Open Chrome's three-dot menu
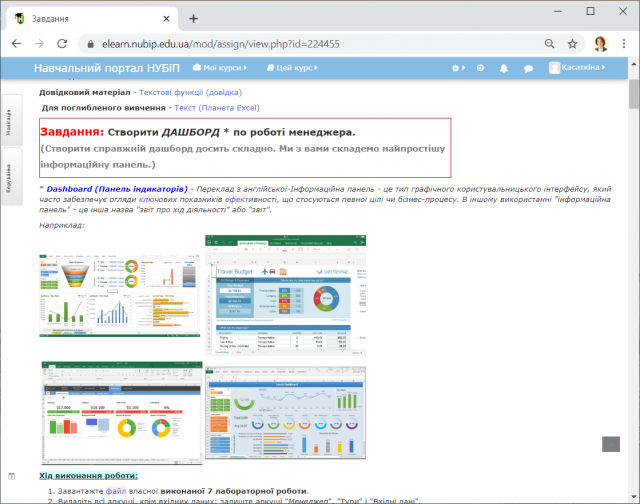Image resolution: width=640 pixels, height=504 pixels. [625, 44]
